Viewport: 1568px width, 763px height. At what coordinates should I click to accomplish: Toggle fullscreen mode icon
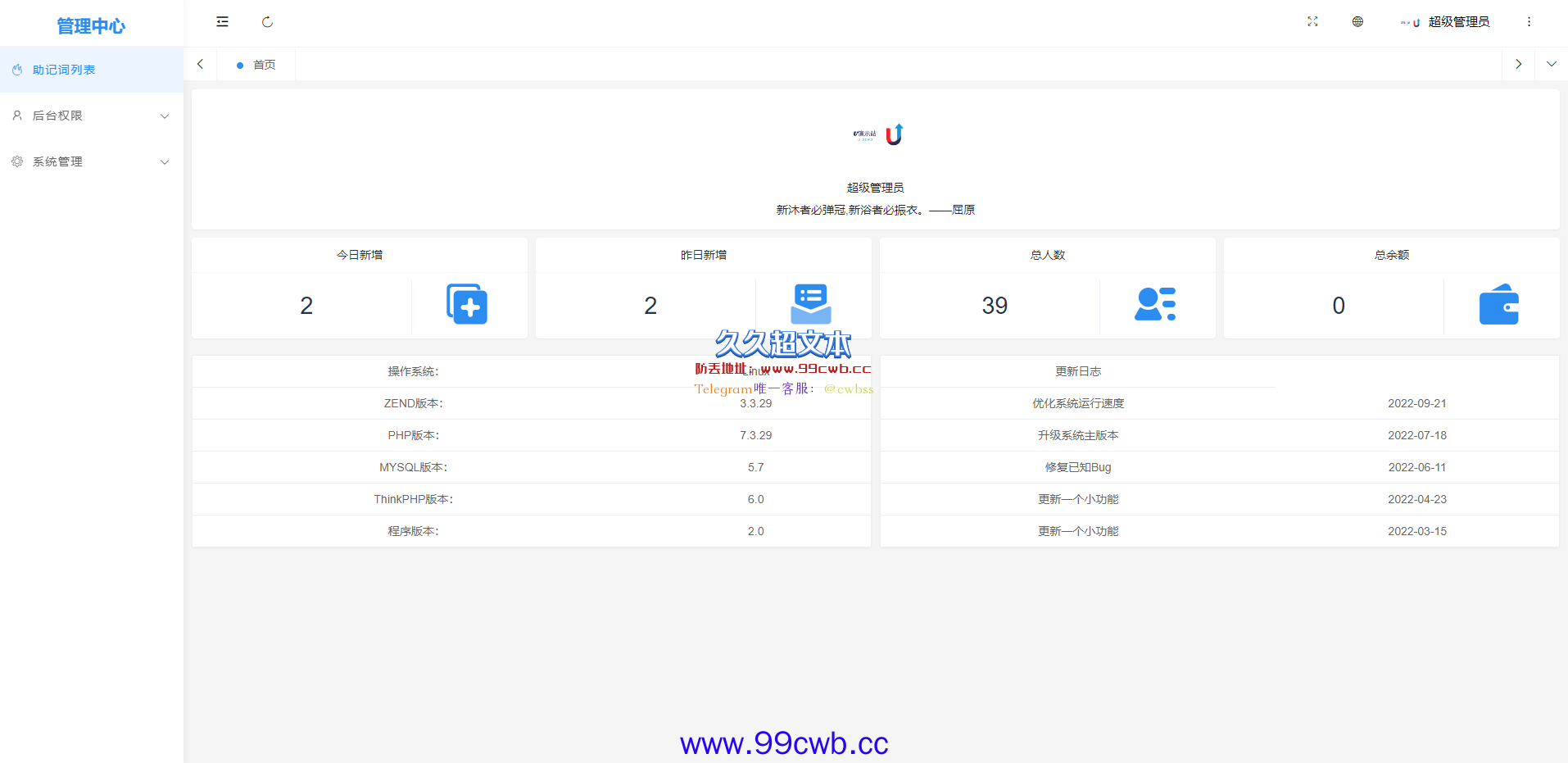1312,22
